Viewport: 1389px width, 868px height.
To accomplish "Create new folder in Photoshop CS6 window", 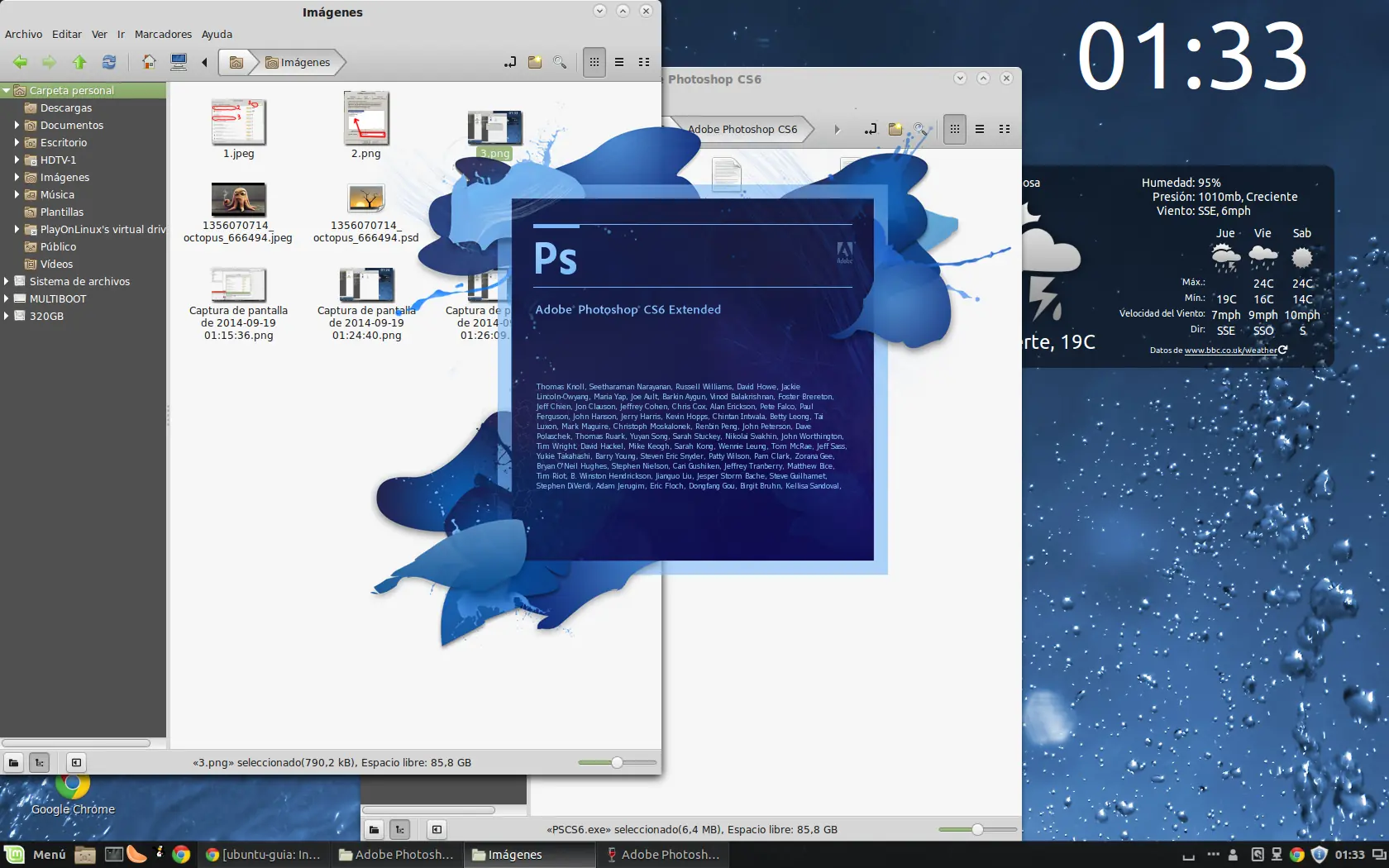I will (895, 129).
